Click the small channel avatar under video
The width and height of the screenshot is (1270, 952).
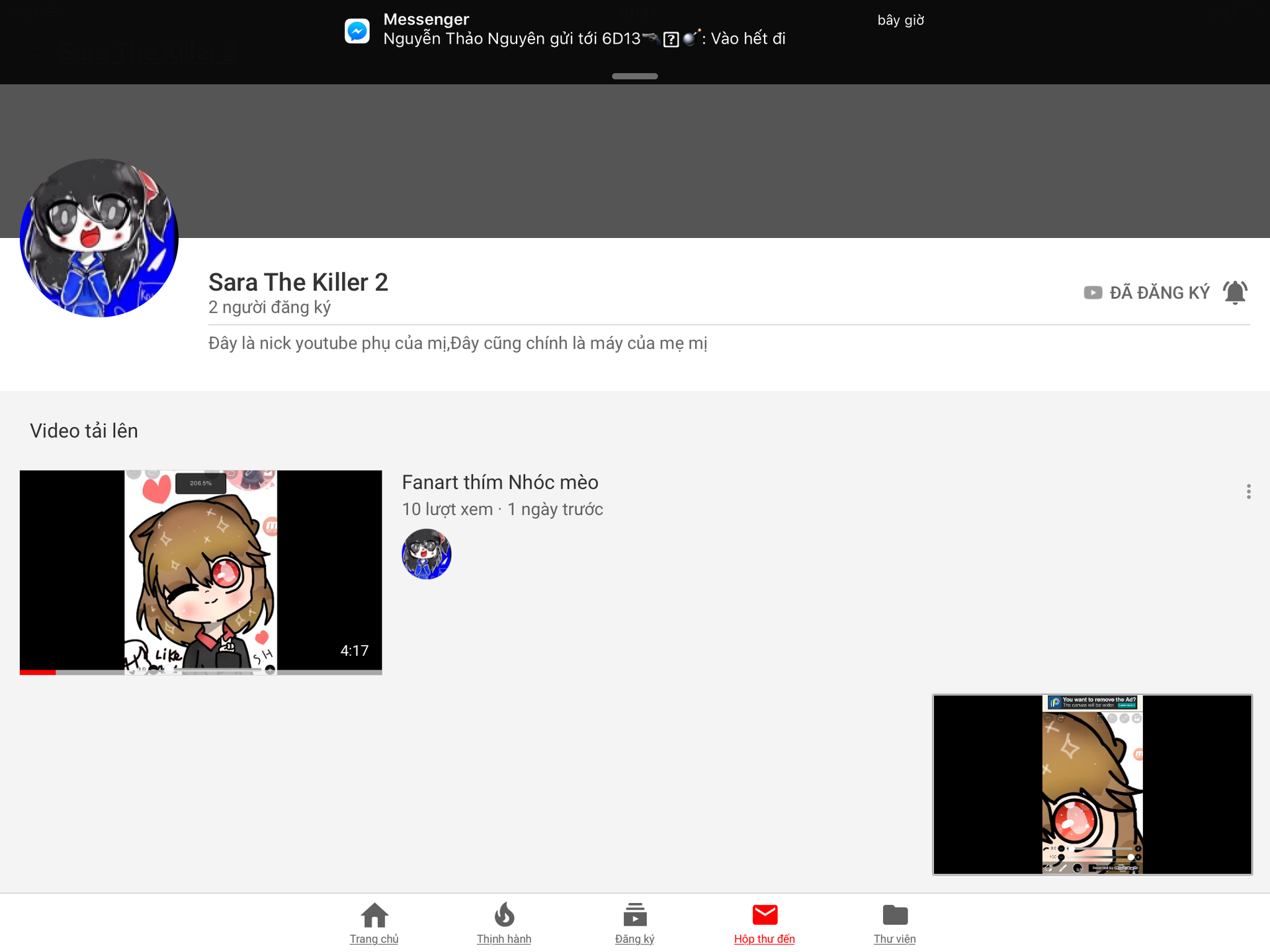(x=427, y=554)
